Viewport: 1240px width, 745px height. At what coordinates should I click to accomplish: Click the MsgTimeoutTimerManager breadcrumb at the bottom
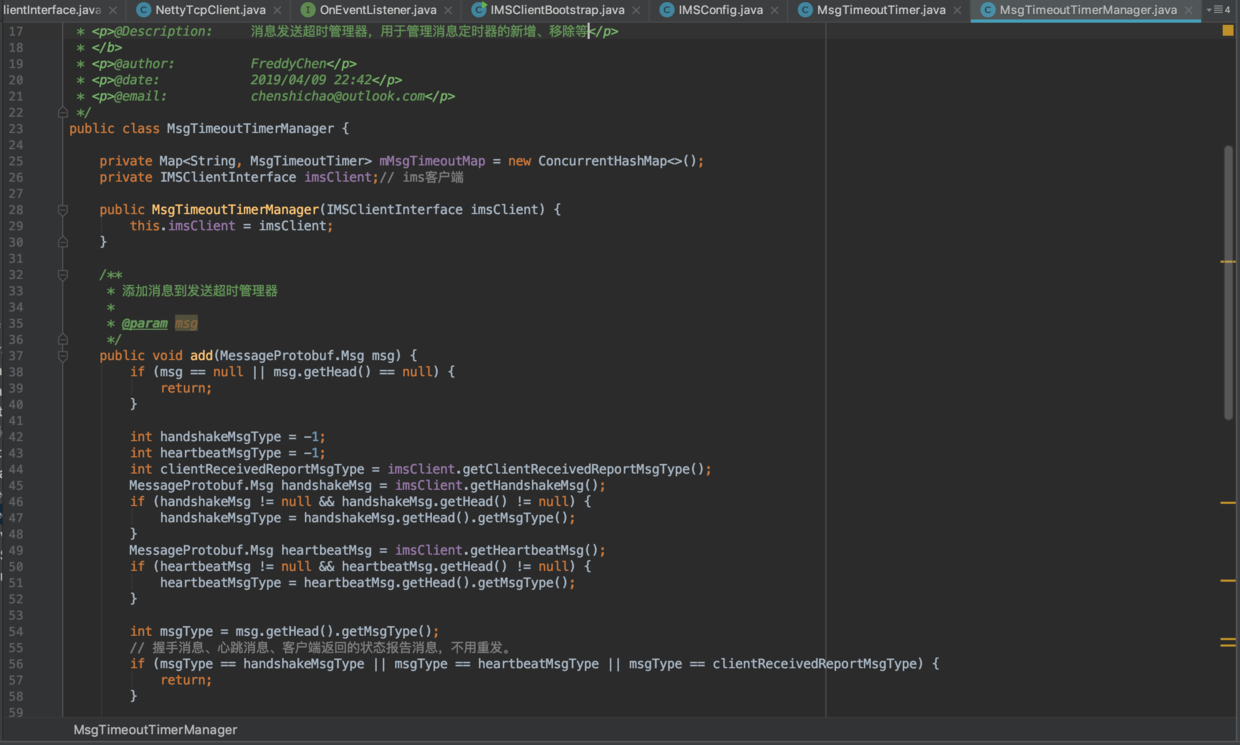click(x=154, y=730)
